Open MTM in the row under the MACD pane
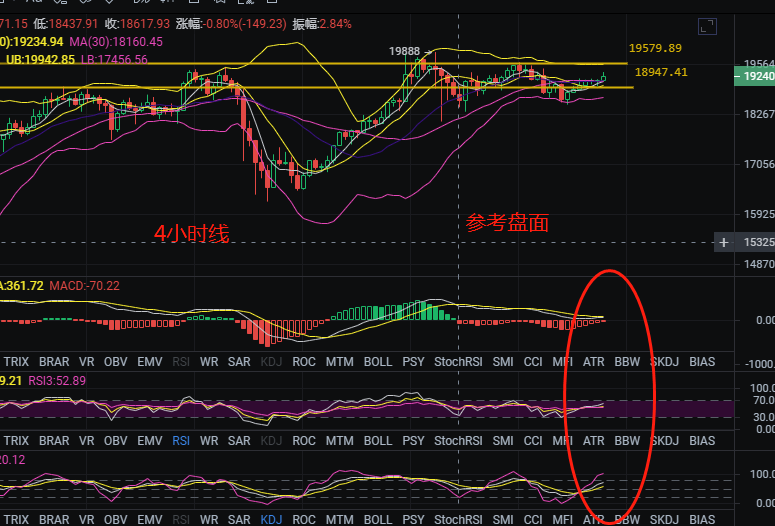Screen dimensions: 775x526 click(340, 362)
